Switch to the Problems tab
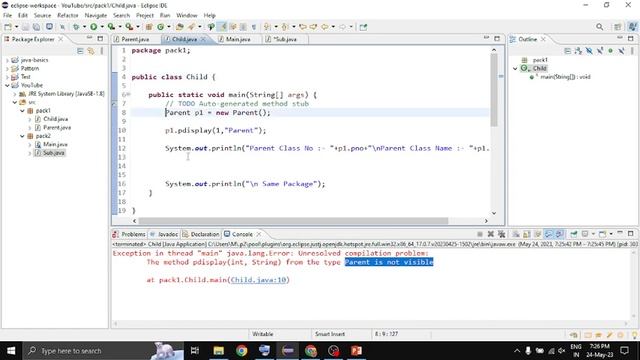 click(129, 234)
